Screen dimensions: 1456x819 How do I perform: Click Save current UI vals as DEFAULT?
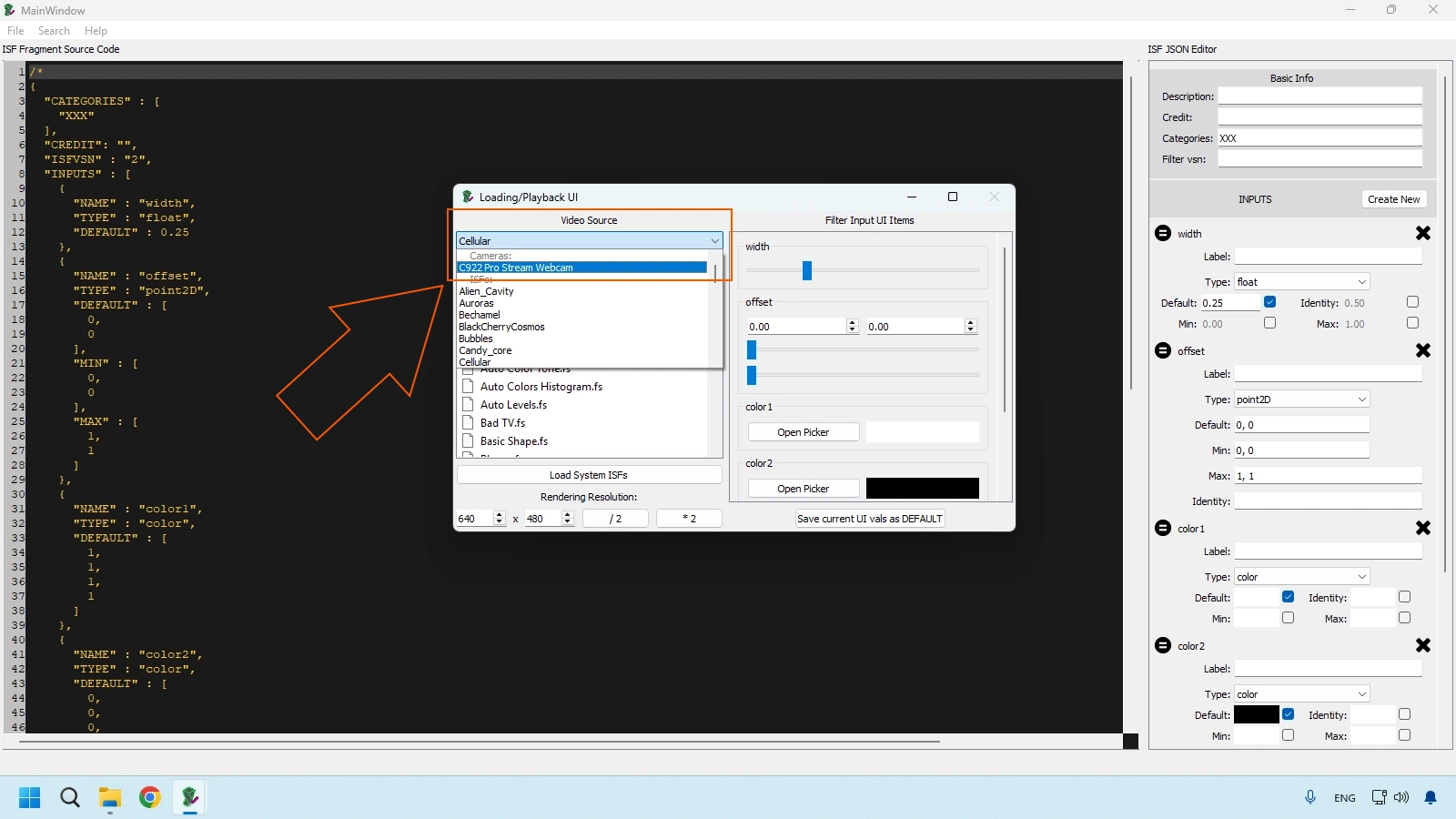870,519
